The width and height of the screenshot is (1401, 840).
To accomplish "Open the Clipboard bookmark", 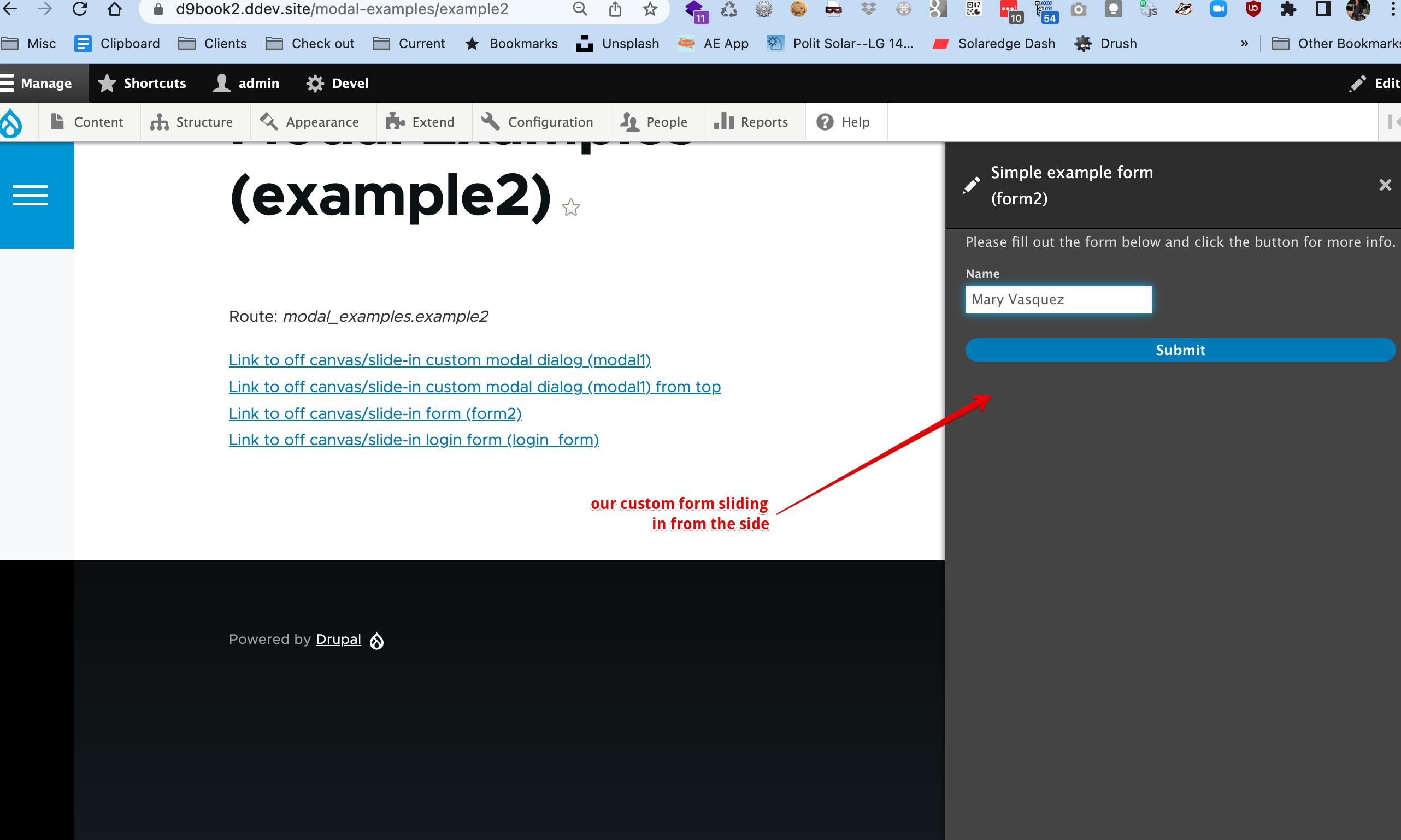I will [117, 44].
